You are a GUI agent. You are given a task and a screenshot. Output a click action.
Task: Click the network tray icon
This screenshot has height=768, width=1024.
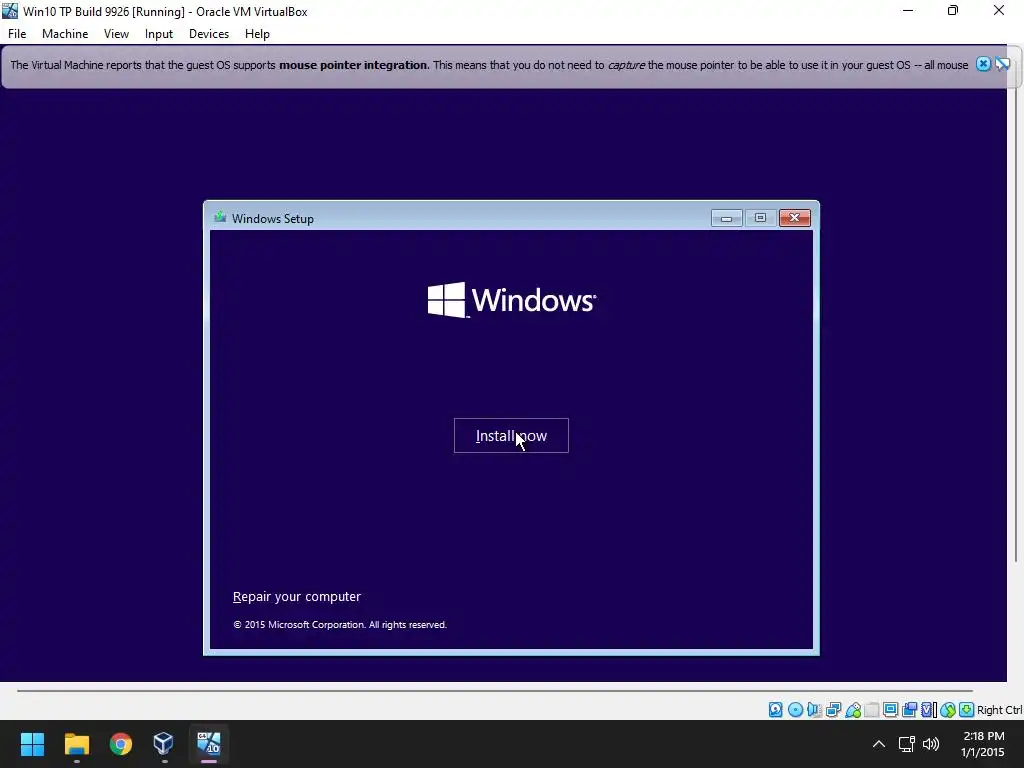(906, 744)
